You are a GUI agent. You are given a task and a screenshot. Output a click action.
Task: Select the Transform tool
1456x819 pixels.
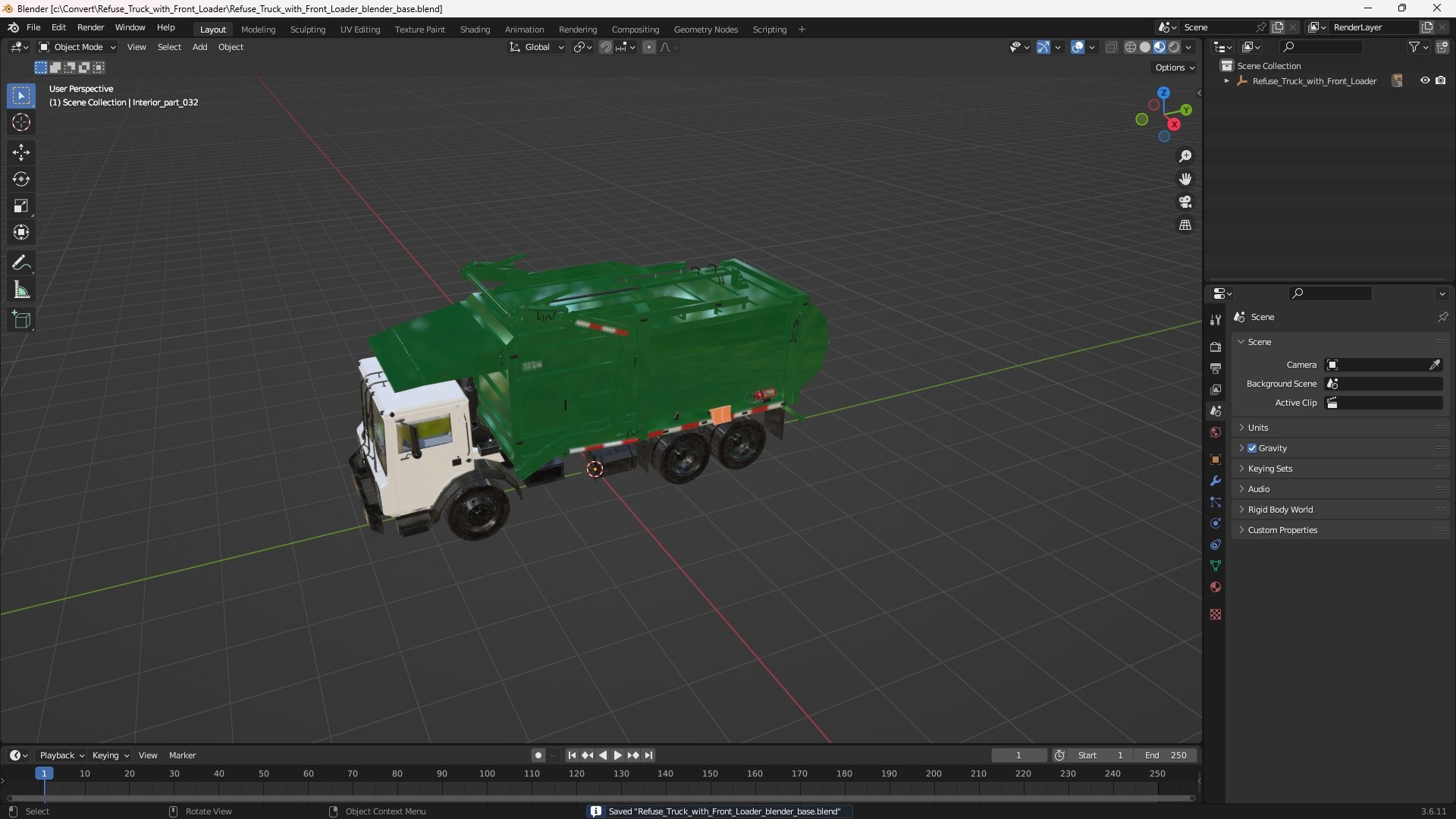(x=21, y=232)
